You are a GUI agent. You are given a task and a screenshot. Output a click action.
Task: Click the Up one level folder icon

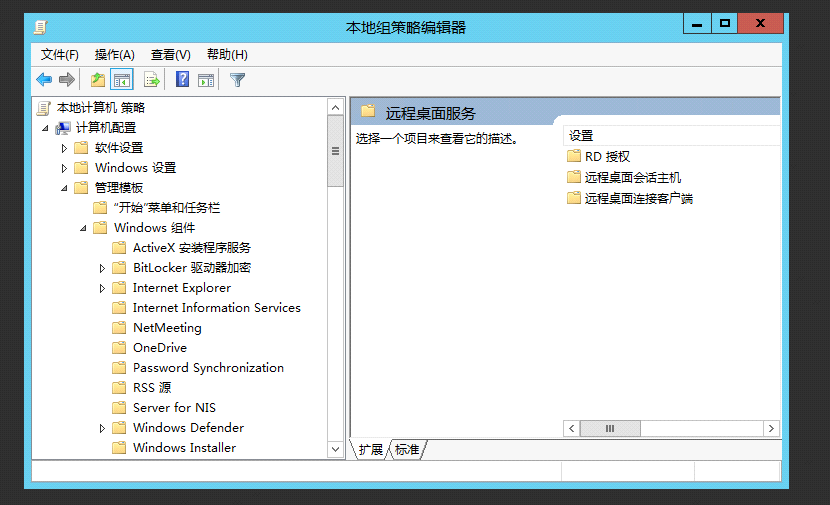click(x=98, y=80)
